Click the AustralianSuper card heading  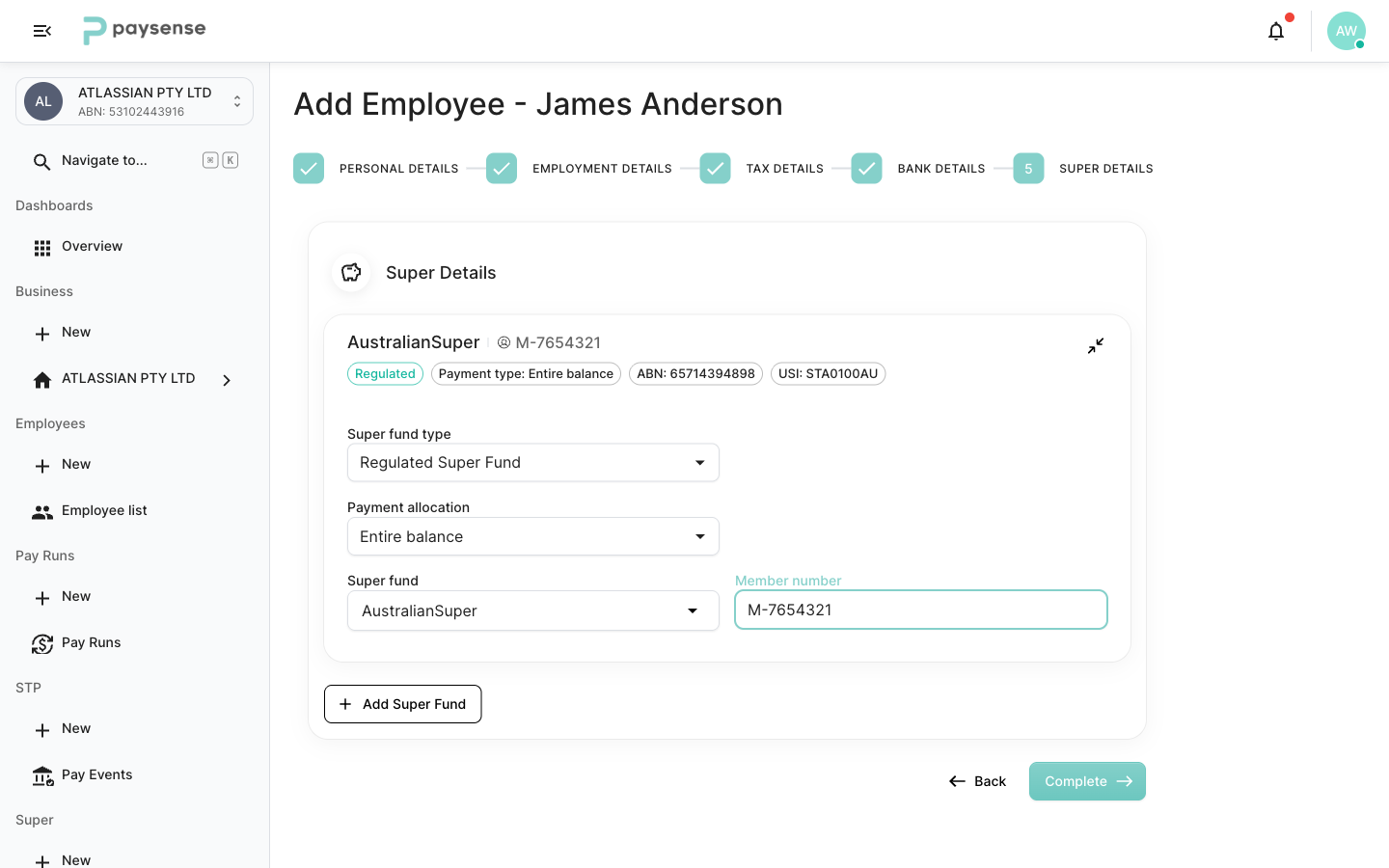click(414, 342)
